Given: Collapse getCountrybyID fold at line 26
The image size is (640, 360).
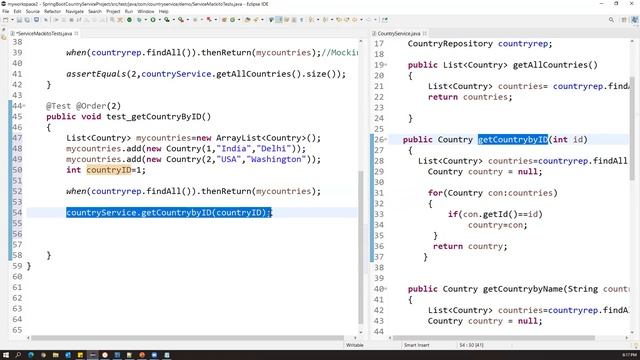Looking at the screenshot, I should pos(386,140).
